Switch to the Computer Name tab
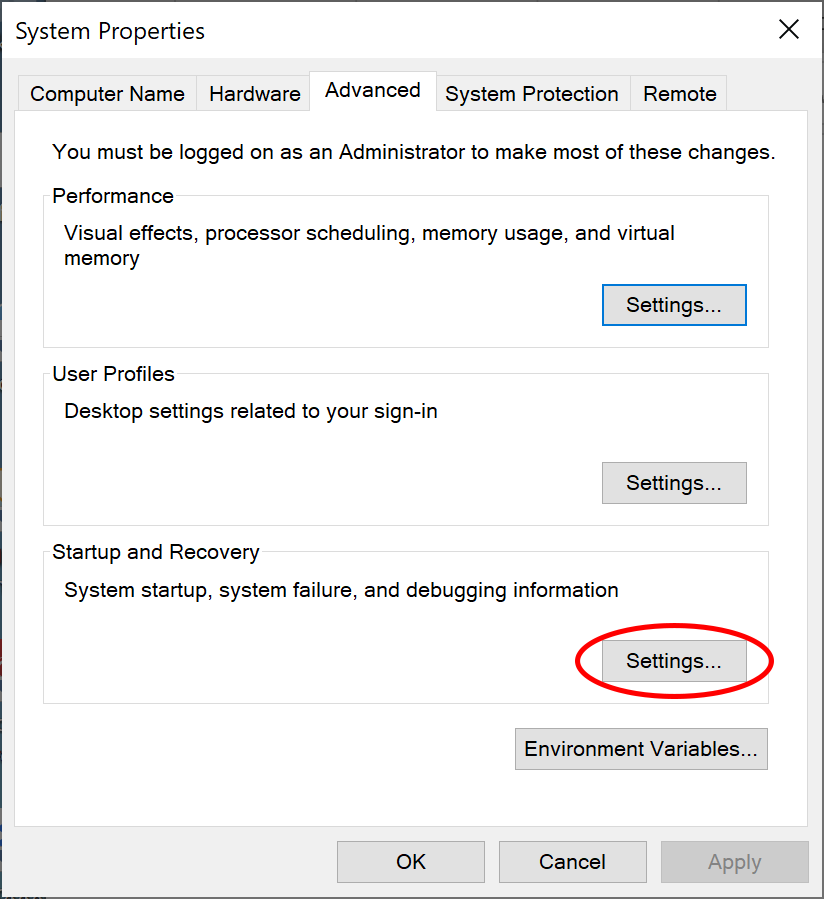The width and height of the screenshot is (824, 899). pos(107,94)
